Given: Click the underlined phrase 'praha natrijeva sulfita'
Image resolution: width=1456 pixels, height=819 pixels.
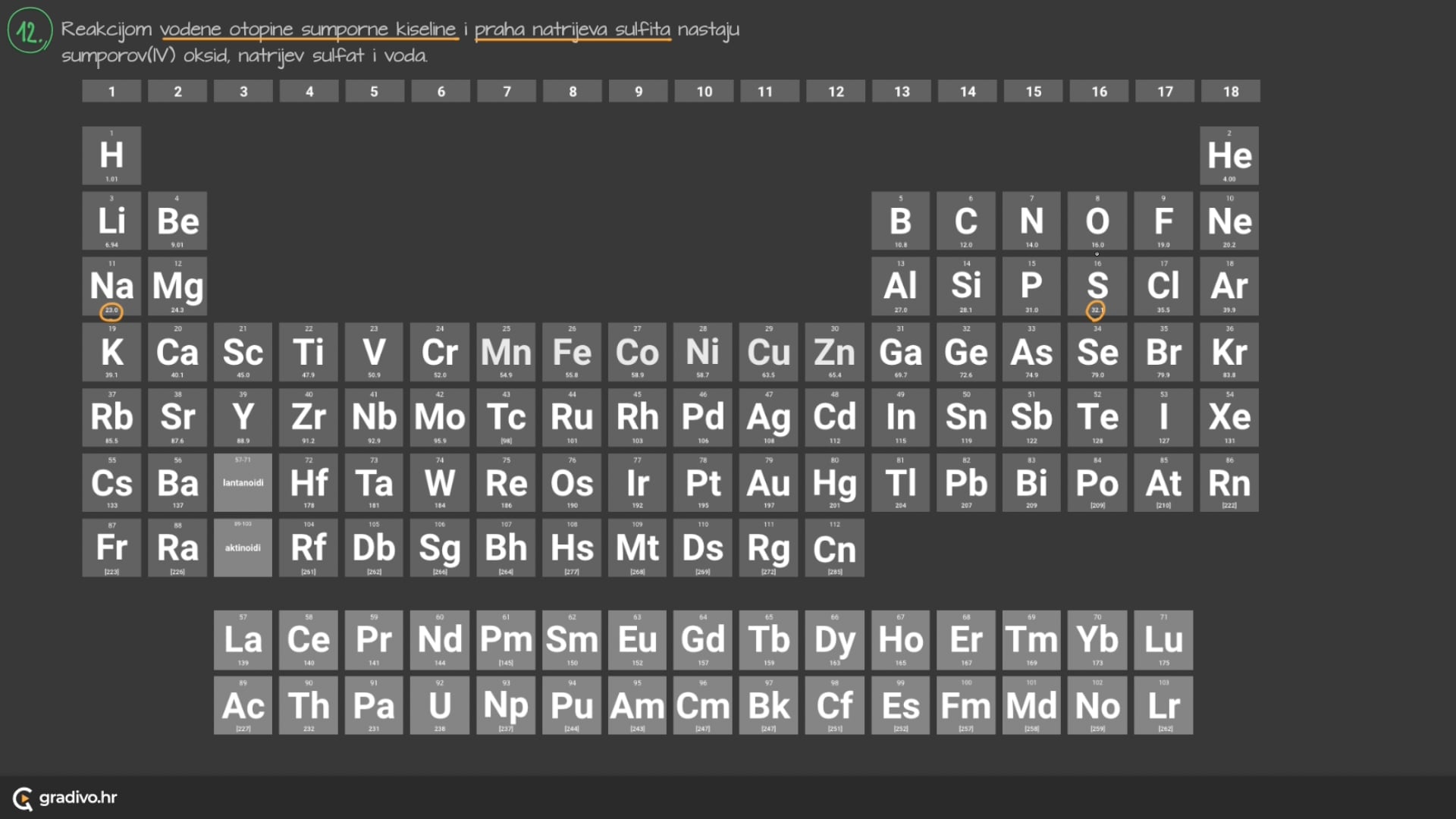Looking at the screenshot, I should [573, 30].
